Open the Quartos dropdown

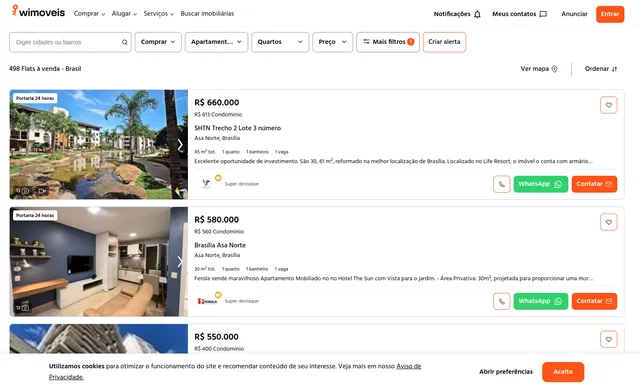pos(280,42)
